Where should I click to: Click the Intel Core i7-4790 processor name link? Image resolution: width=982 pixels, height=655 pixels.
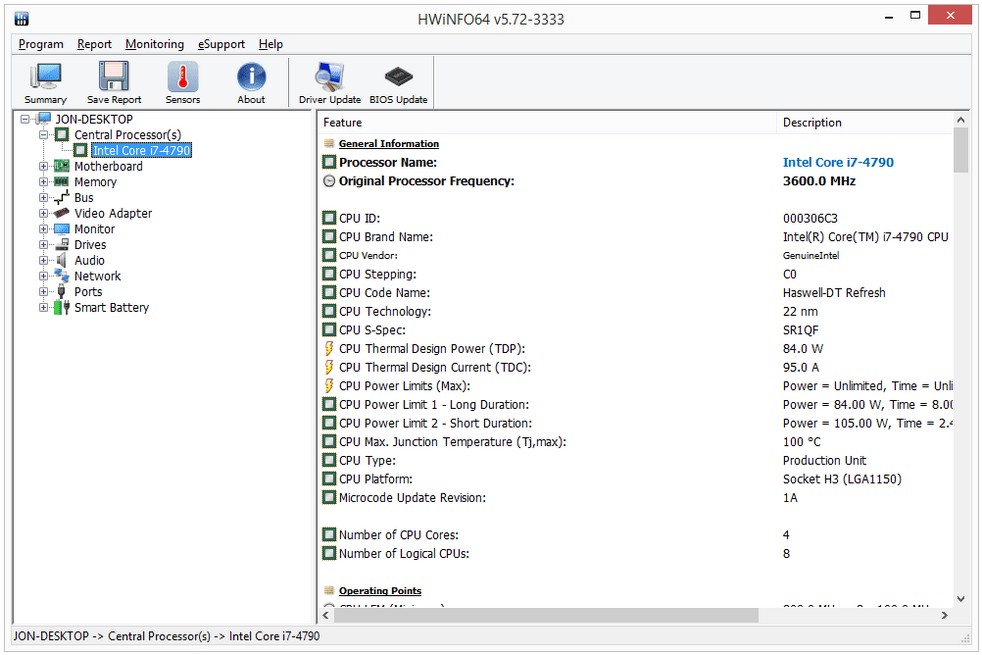point(838,162)
